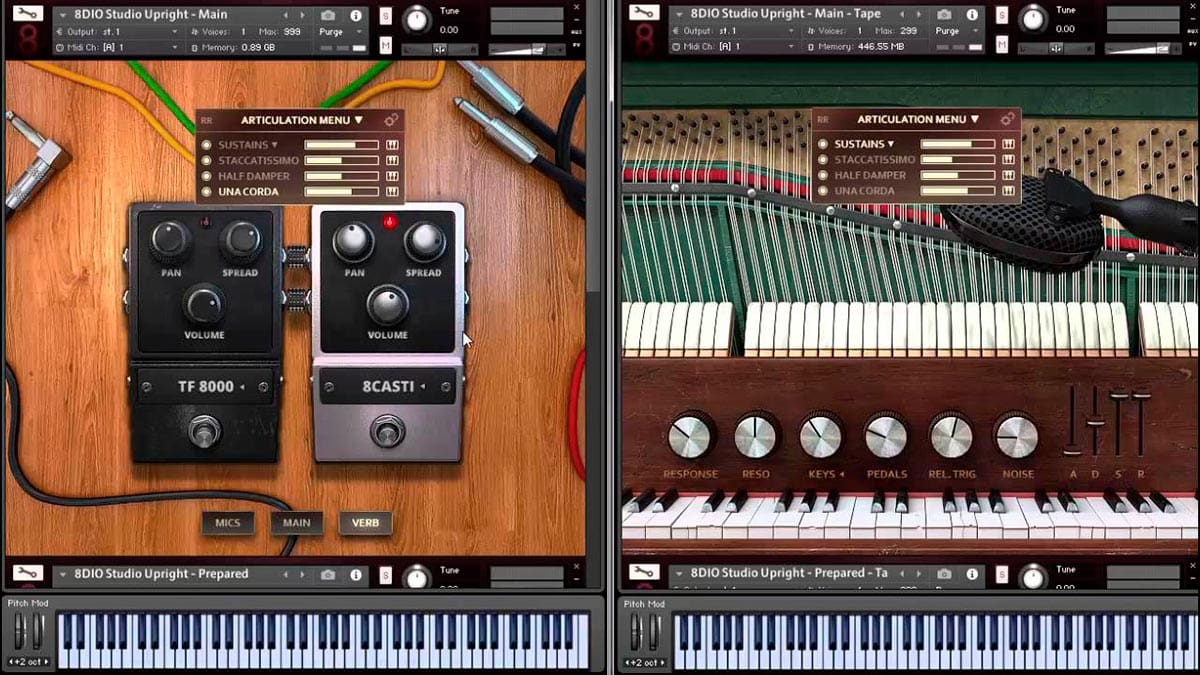Enable Half Damper articulation in left panel
This screenshot has height=675, width=1200.
[207, 176]
